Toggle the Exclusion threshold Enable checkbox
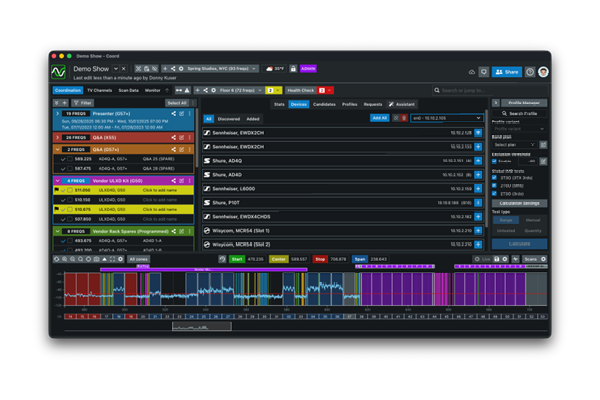Viewport: 600px width, 400px height. (495, 161)
